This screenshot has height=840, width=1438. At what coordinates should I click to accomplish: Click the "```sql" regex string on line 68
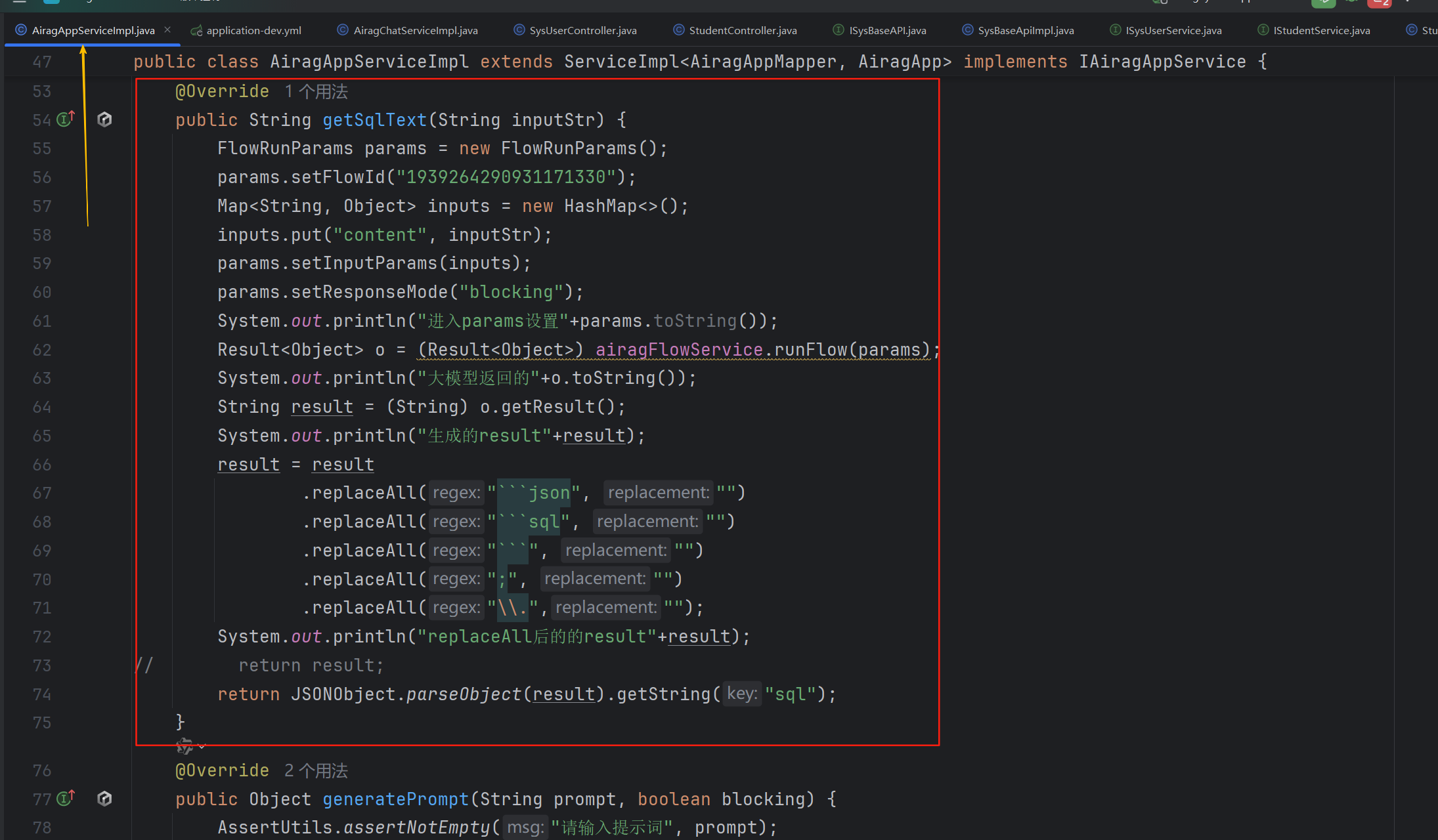coord(529,522)
